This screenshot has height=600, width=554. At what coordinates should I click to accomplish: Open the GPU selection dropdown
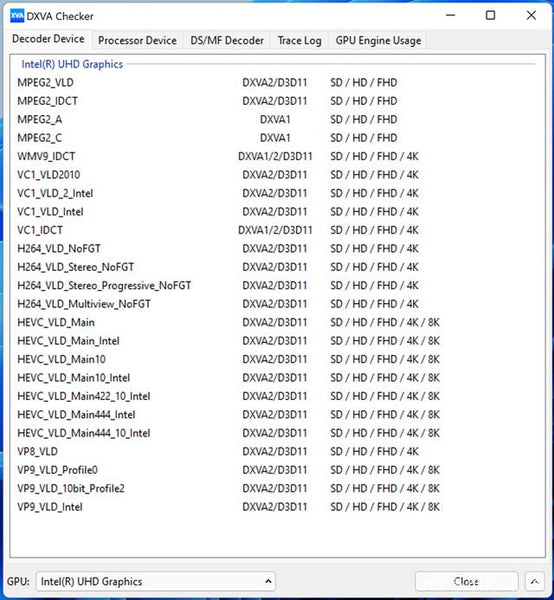[156, 582]
